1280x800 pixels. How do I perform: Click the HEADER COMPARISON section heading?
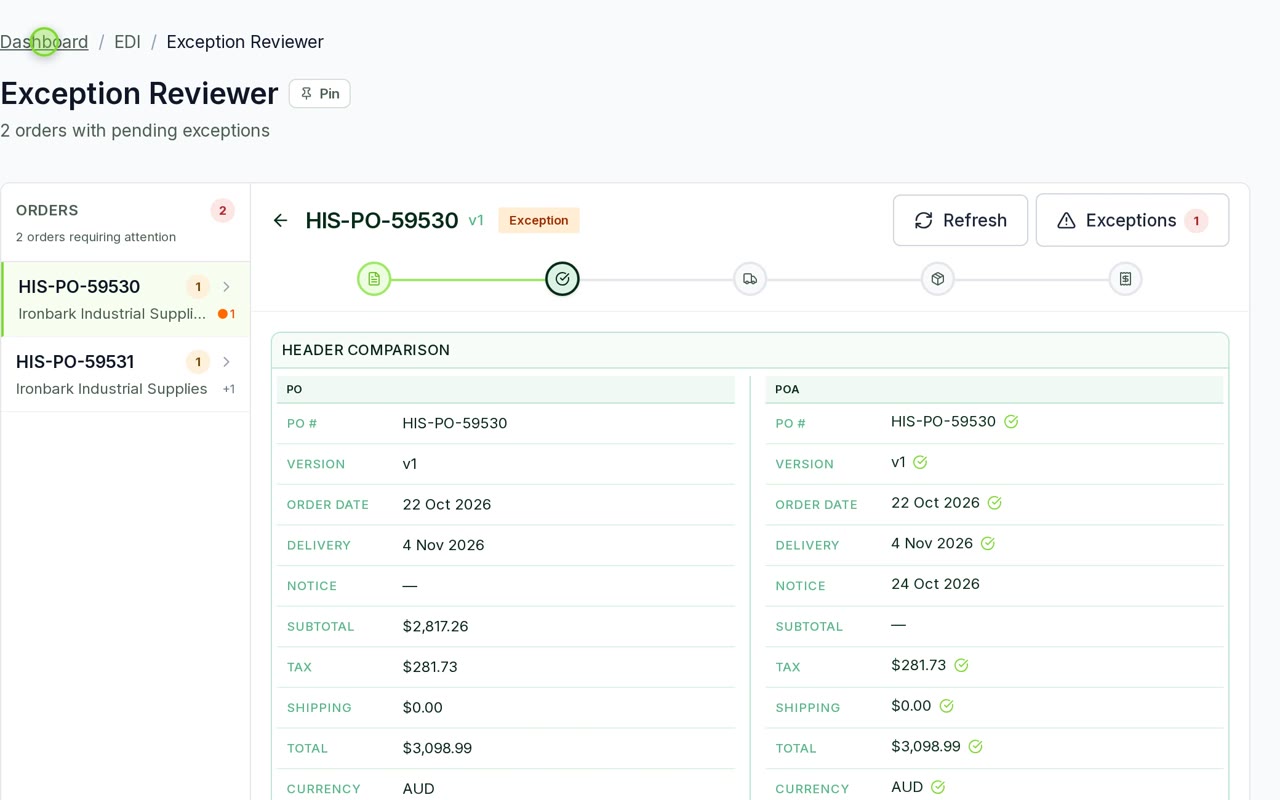click(366, 350)
